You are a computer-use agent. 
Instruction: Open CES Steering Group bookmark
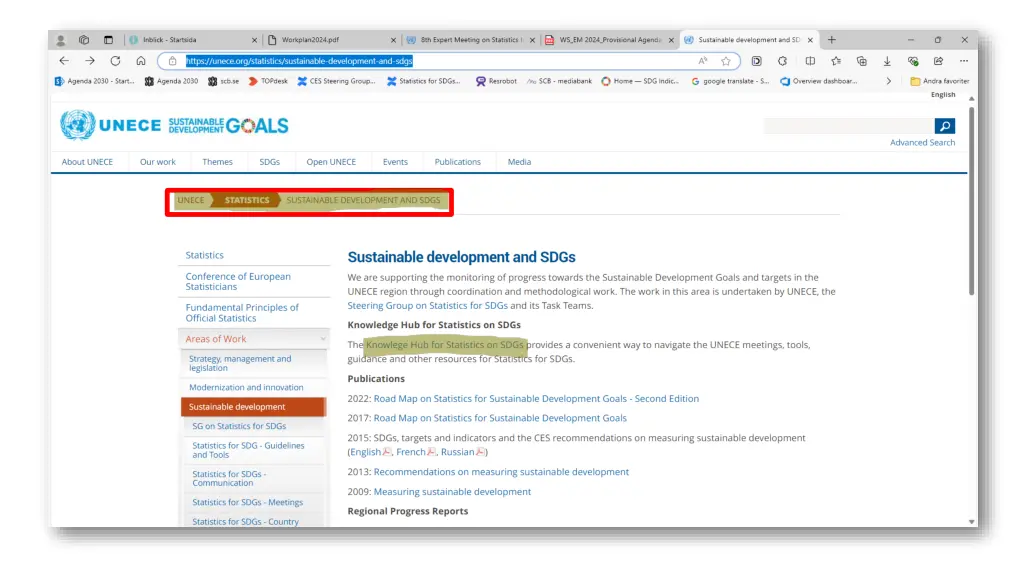[336, 81]
